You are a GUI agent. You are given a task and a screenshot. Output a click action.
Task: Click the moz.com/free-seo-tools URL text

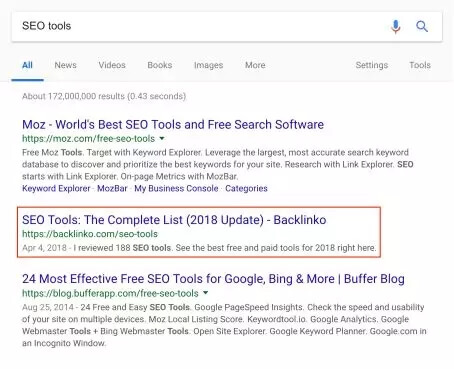tap(88, 138)
